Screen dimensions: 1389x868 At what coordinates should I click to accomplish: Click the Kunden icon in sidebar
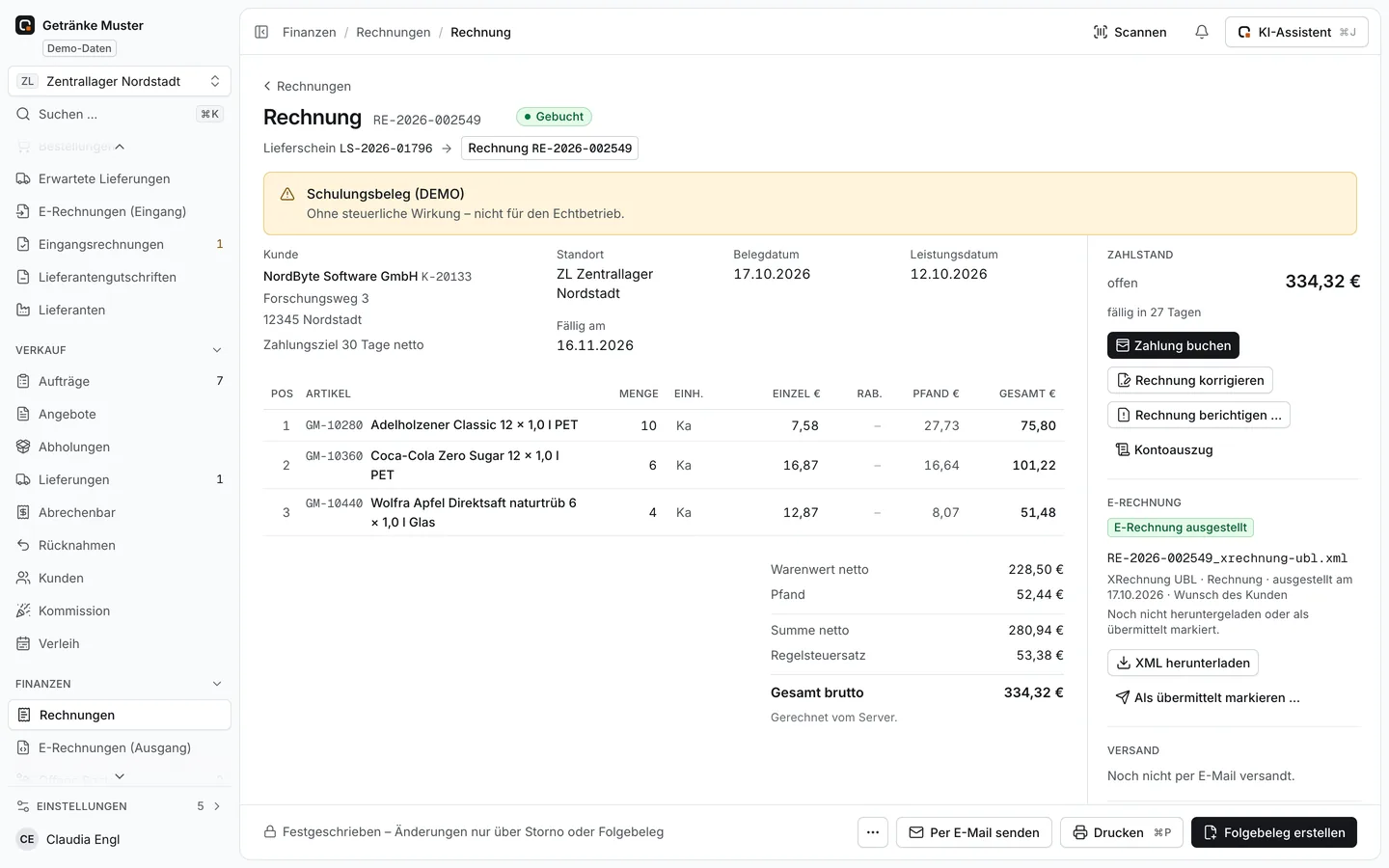coord(23,578)
